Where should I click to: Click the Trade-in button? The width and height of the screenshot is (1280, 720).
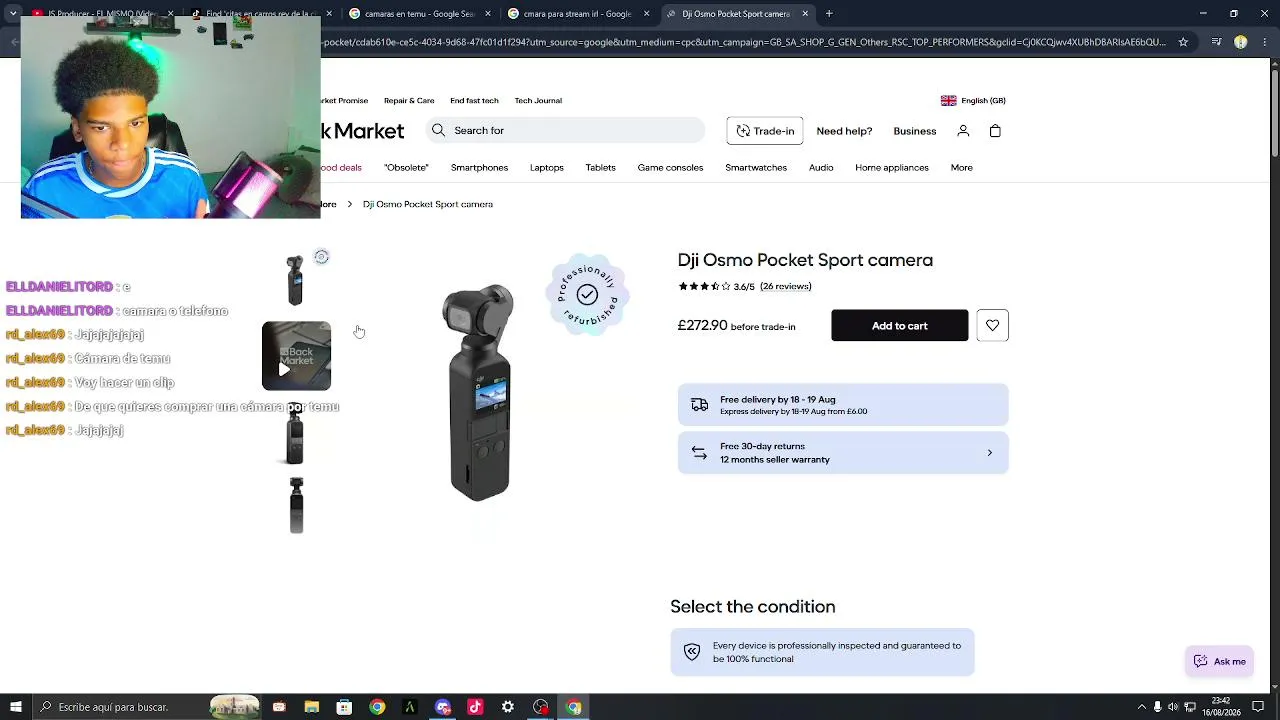(x=765, y=131)
